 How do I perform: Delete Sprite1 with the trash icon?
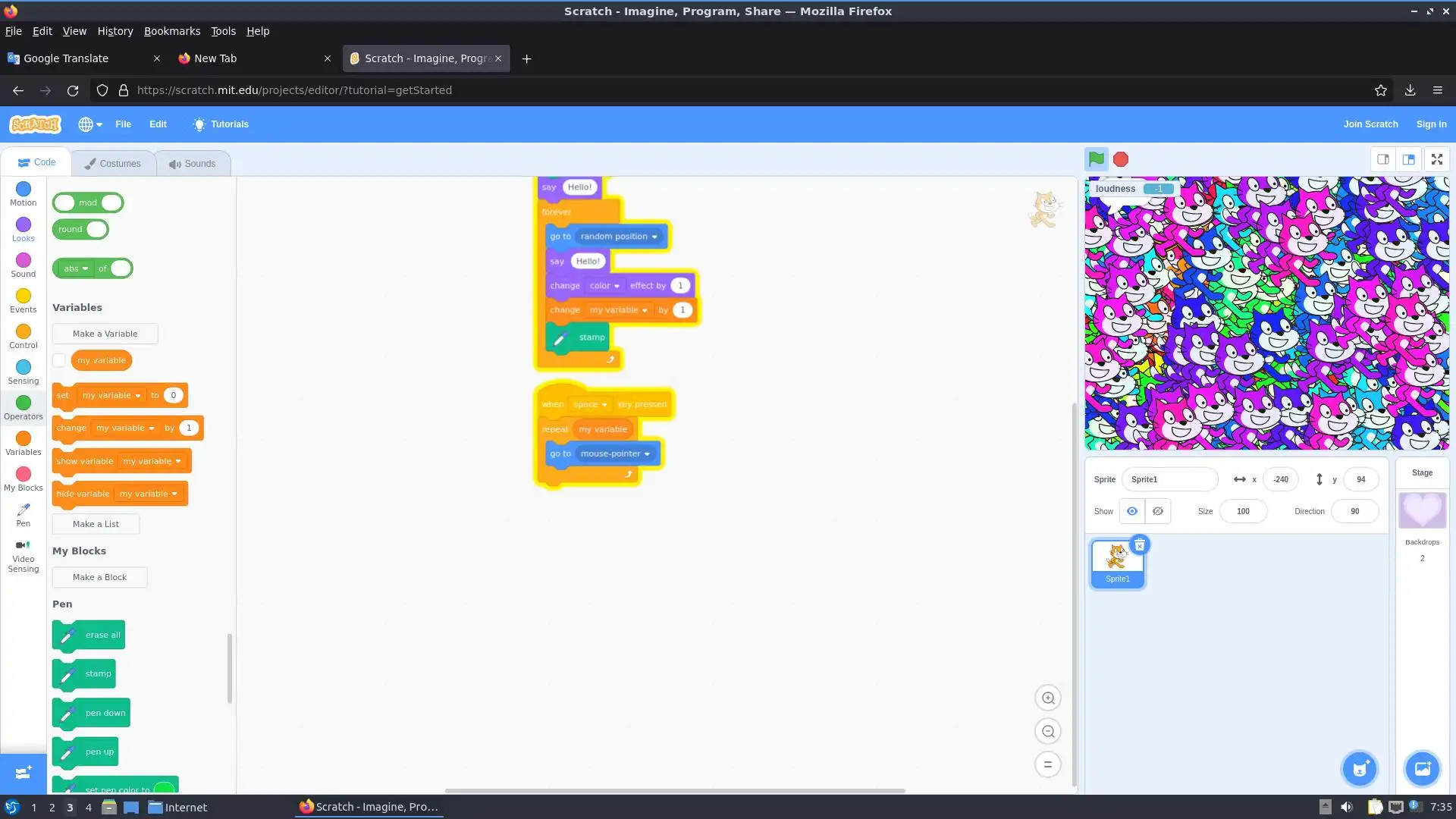1139,545
